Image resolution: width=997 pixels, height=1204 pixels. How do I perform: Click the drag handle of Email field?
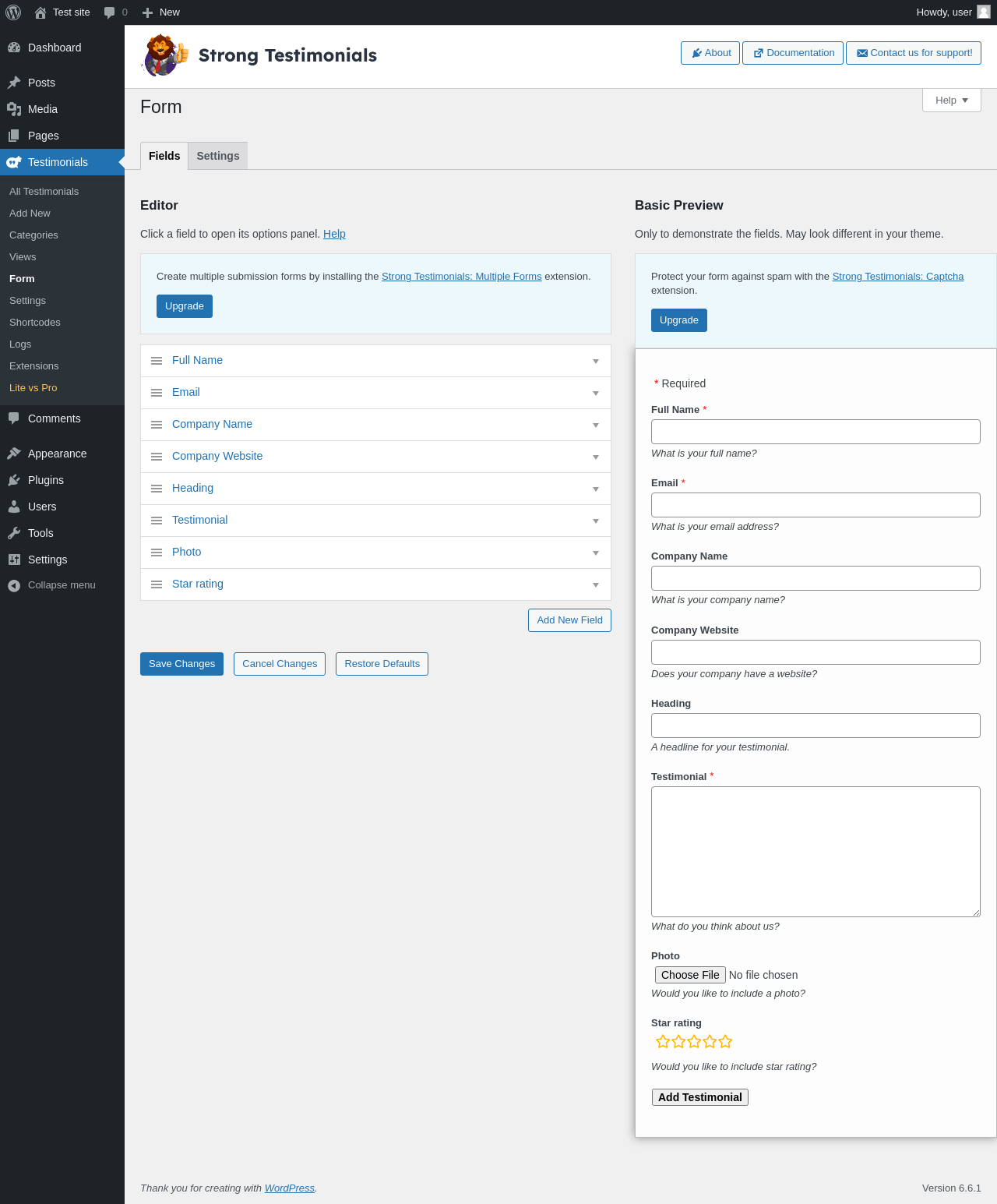click(157, 393)
